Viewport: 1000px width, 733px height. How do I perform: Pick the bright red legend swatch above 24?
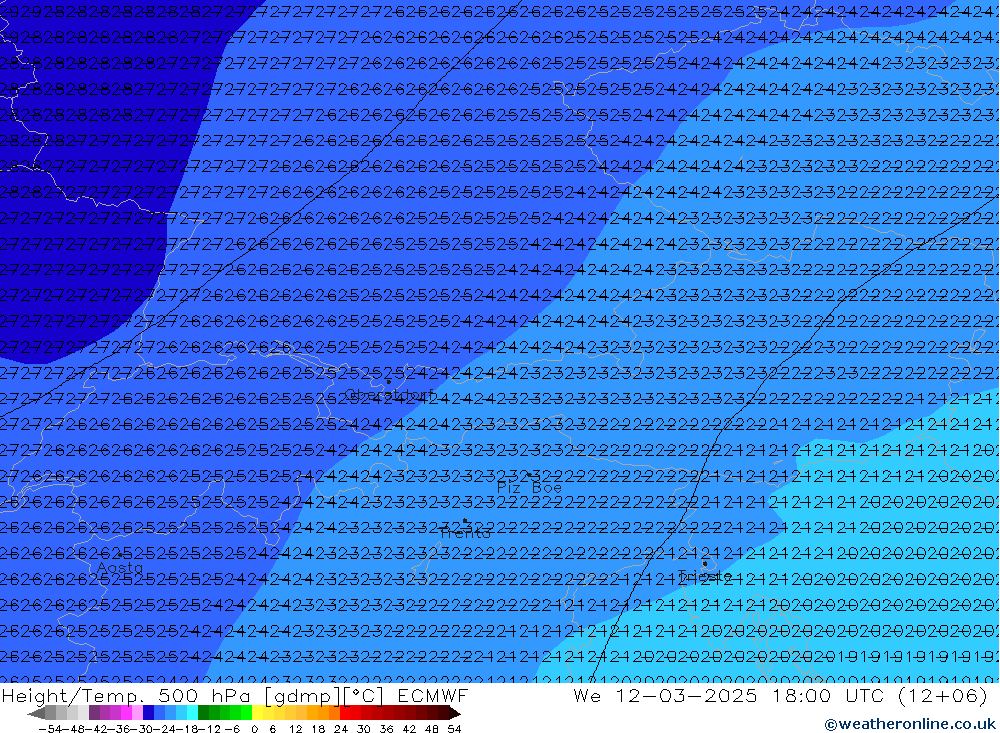345,713
